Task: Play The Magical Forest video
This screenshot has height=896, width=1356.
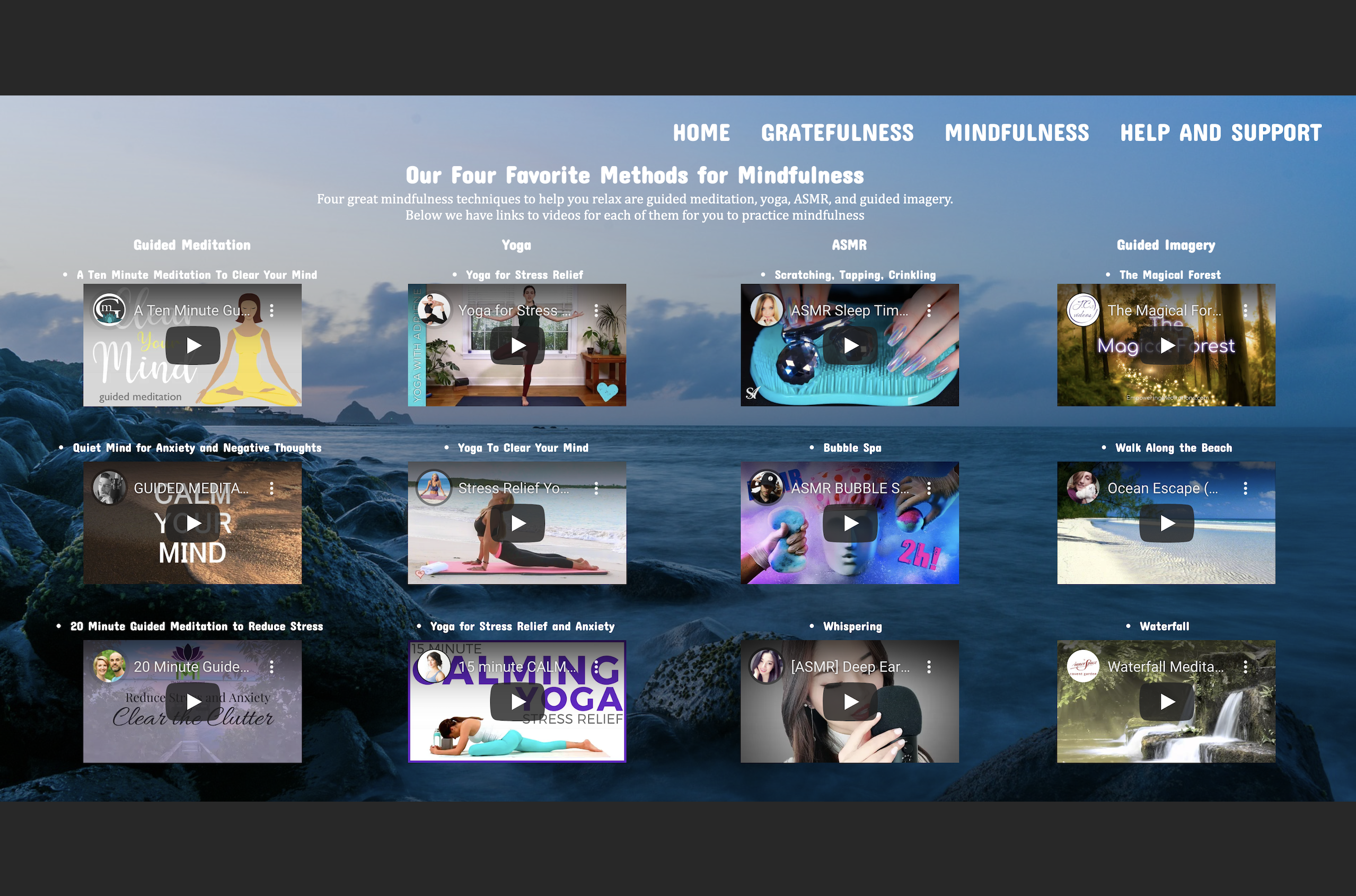Action: [1166, 345]
